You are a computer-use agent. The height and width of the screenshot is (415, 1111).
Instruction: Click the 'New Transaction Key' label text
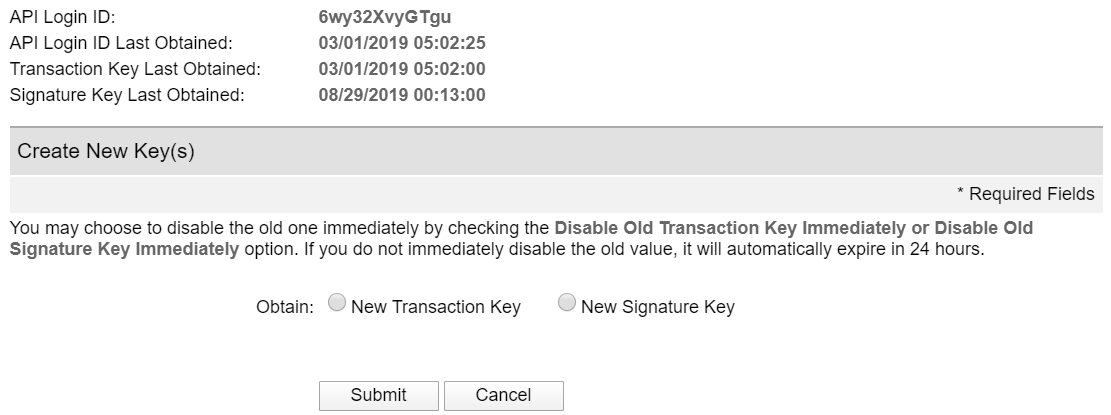(x=436, y=307)
